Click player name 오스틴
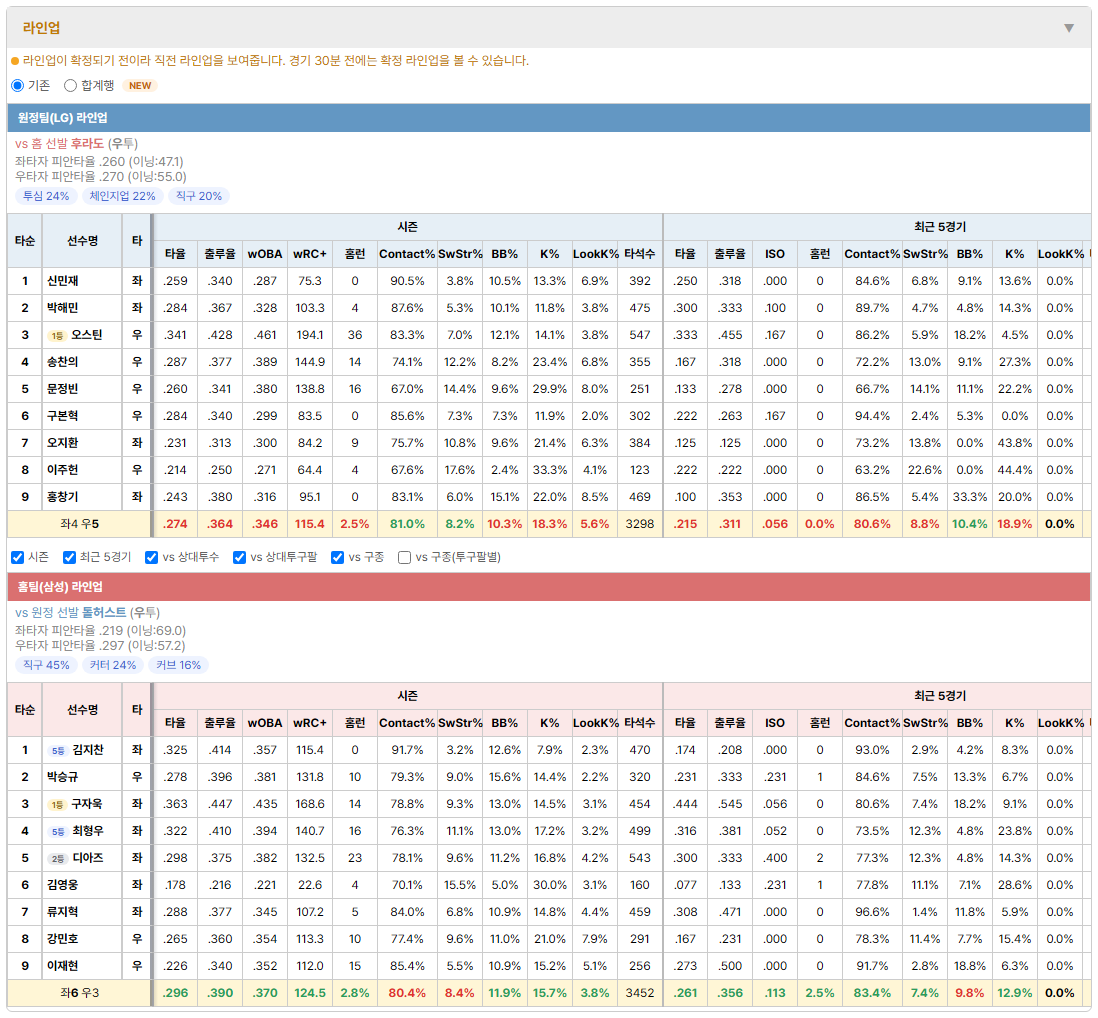 tap(87, 335)
